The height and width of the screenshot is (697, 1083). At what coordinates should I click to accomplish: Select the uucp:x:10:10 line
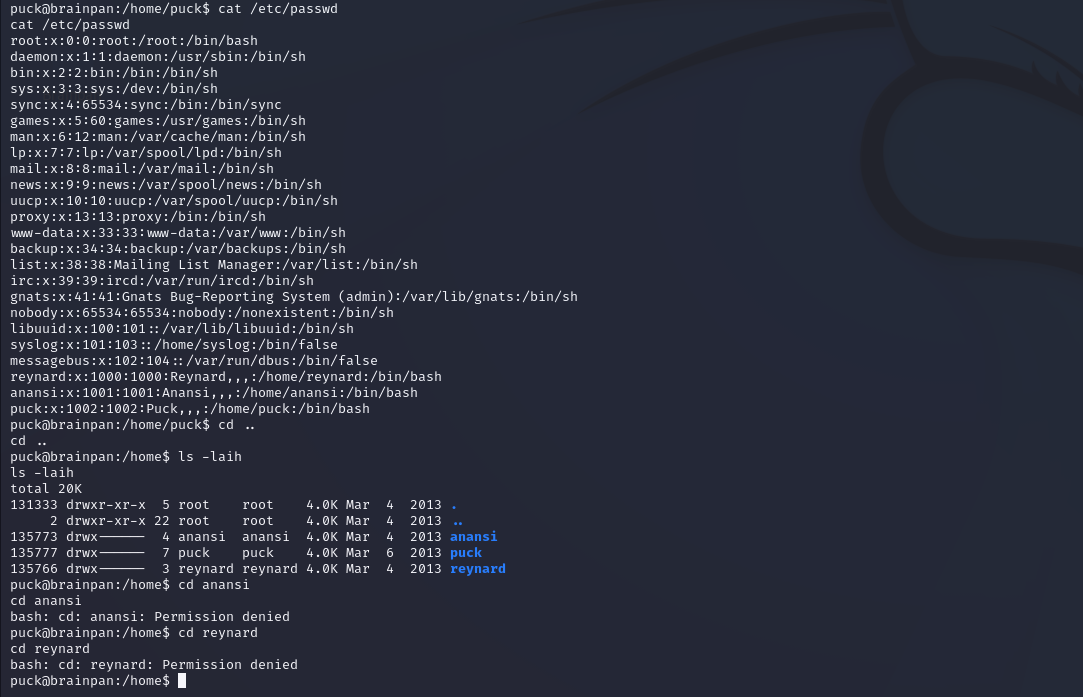174,200
